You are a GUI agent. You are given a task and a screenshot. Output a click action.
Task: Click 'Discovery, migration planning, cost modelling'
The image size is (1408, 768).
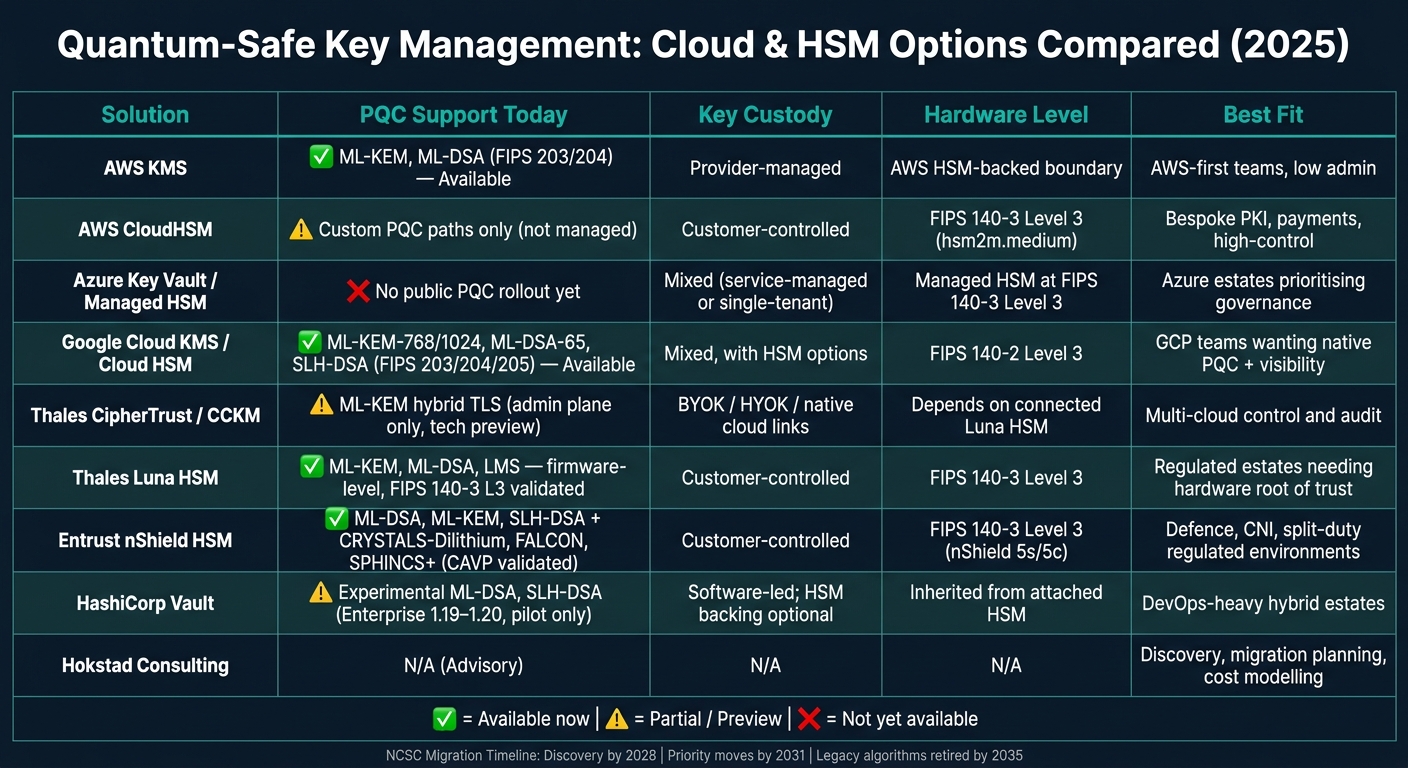[1263, 665]
